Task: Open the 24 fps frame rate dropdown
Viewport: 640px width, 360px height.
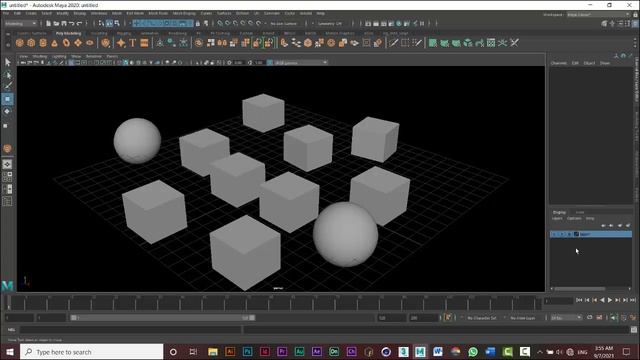Action: pyautogui.click(x=566, y=318)
